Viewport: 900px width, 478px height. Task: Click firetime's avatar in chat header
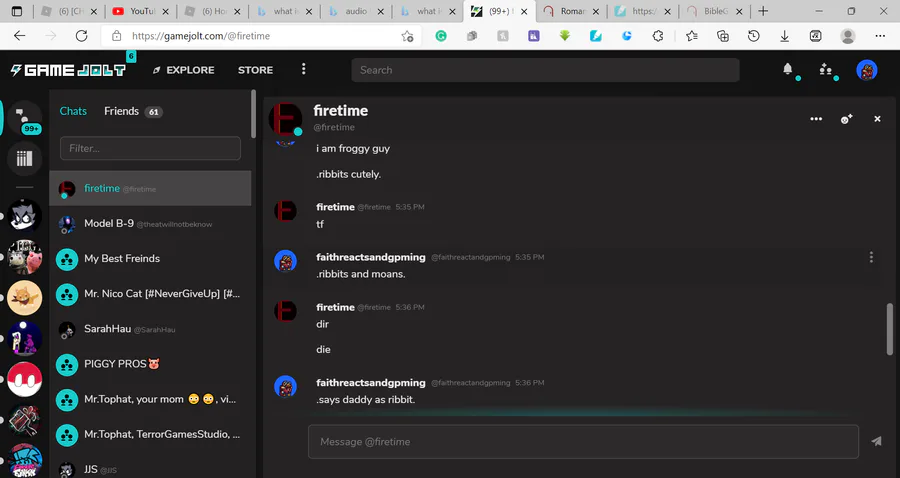click(x=285, y=119)
